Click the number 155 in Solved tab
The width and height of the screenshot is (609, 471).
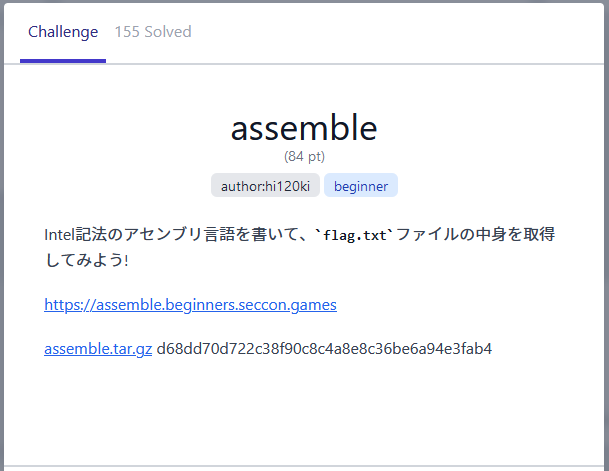click(x=127, y=32)
